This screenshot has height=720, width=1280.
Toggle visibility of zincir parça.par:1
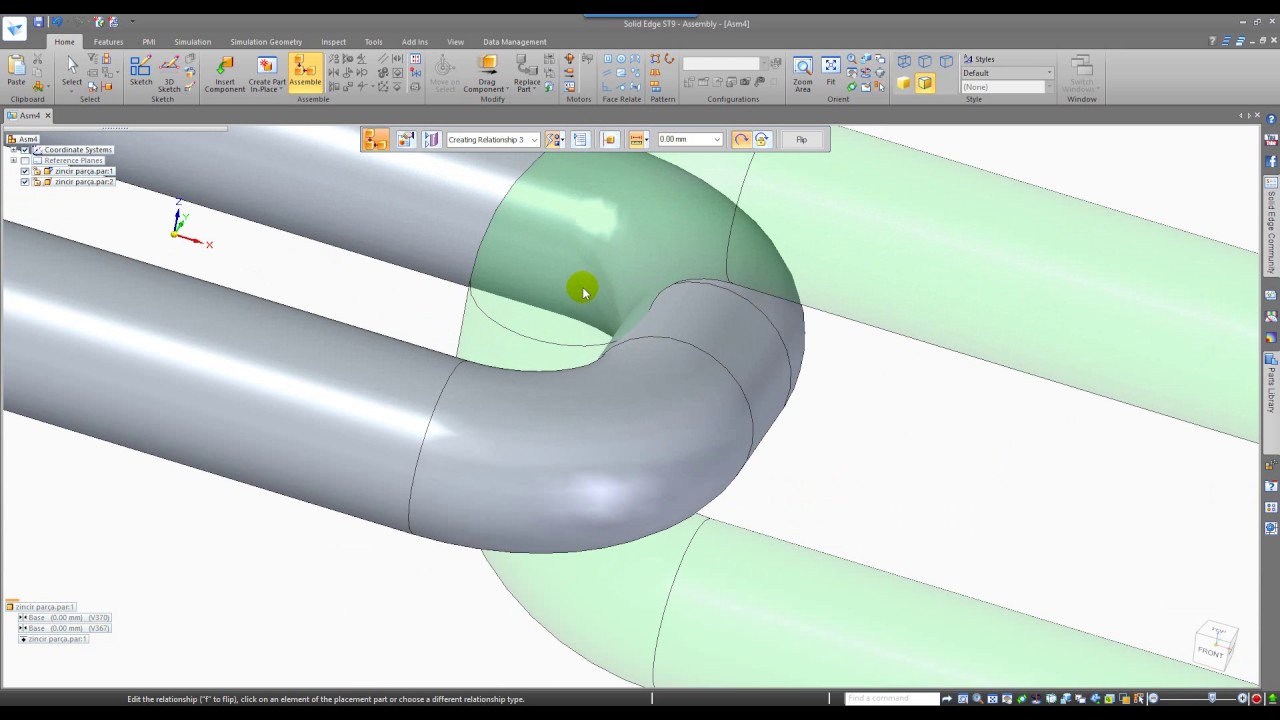coord(25,171)
